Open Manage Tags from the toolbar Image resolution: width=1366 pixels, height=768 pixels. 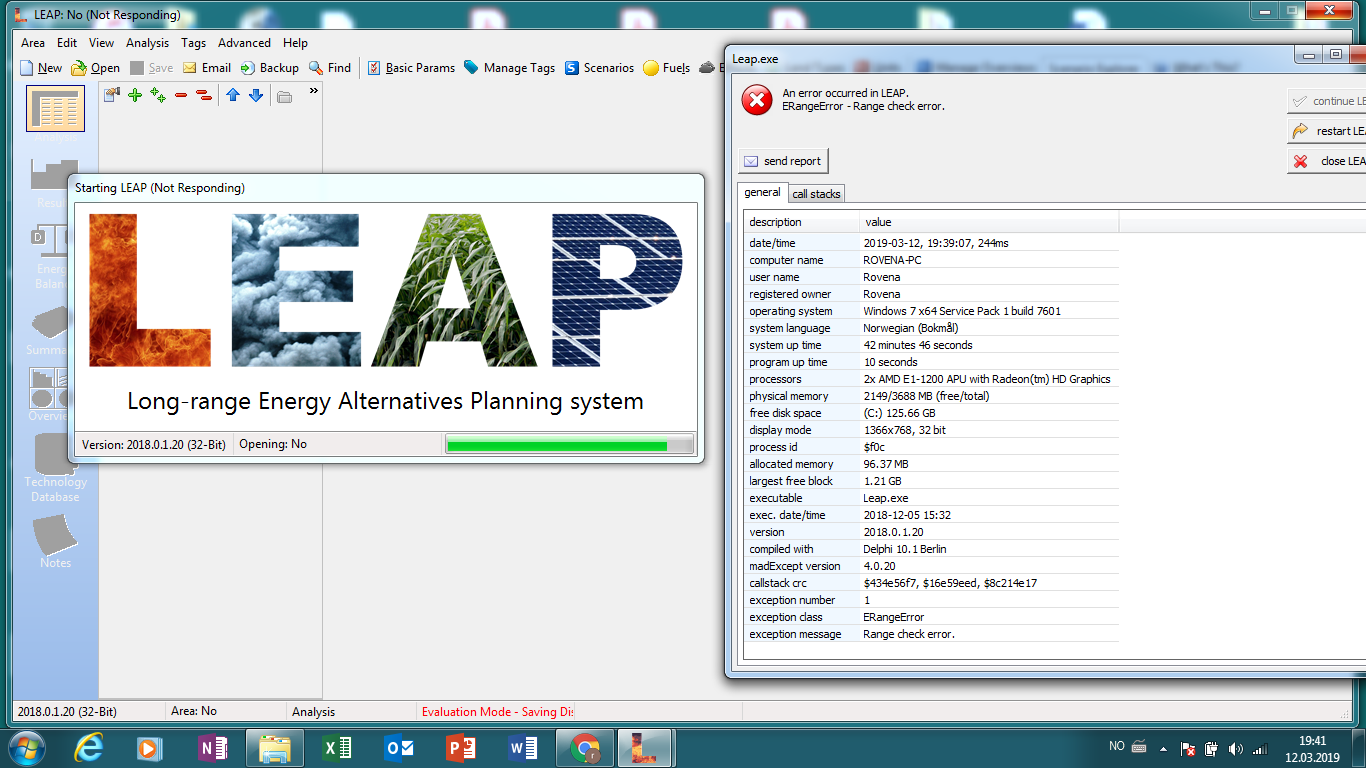(510, 68)
